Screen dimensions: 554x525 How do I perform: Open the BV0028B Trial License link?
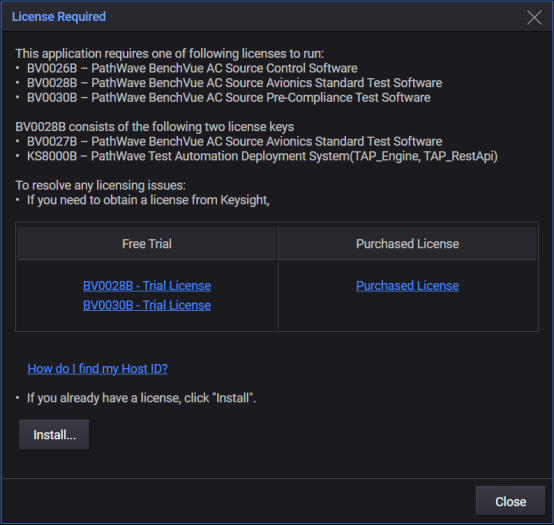pyautogui.click(x=147, y=285)
